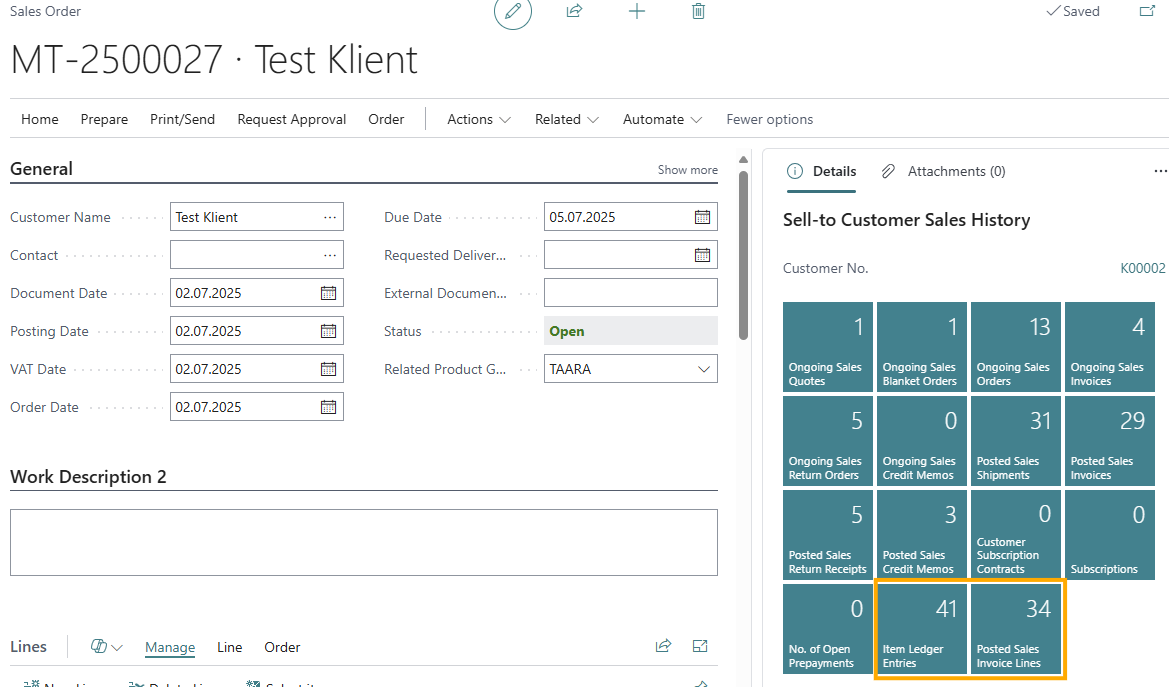Collapse the General section heading

tap(41, 169)
